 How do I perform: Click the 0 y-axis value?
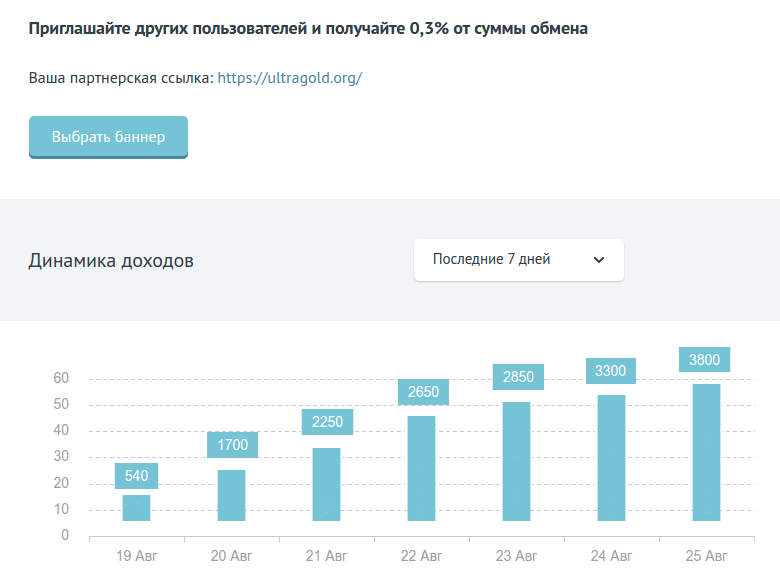[65, 535]
